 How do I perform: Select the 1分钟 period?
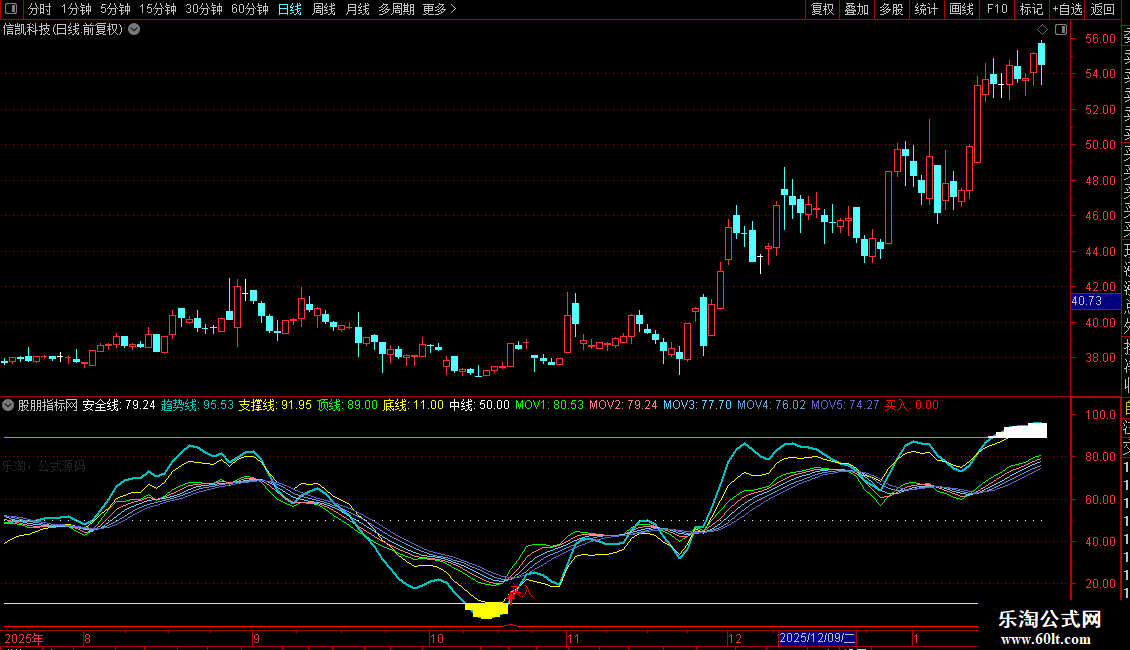[x=76, y=9]
